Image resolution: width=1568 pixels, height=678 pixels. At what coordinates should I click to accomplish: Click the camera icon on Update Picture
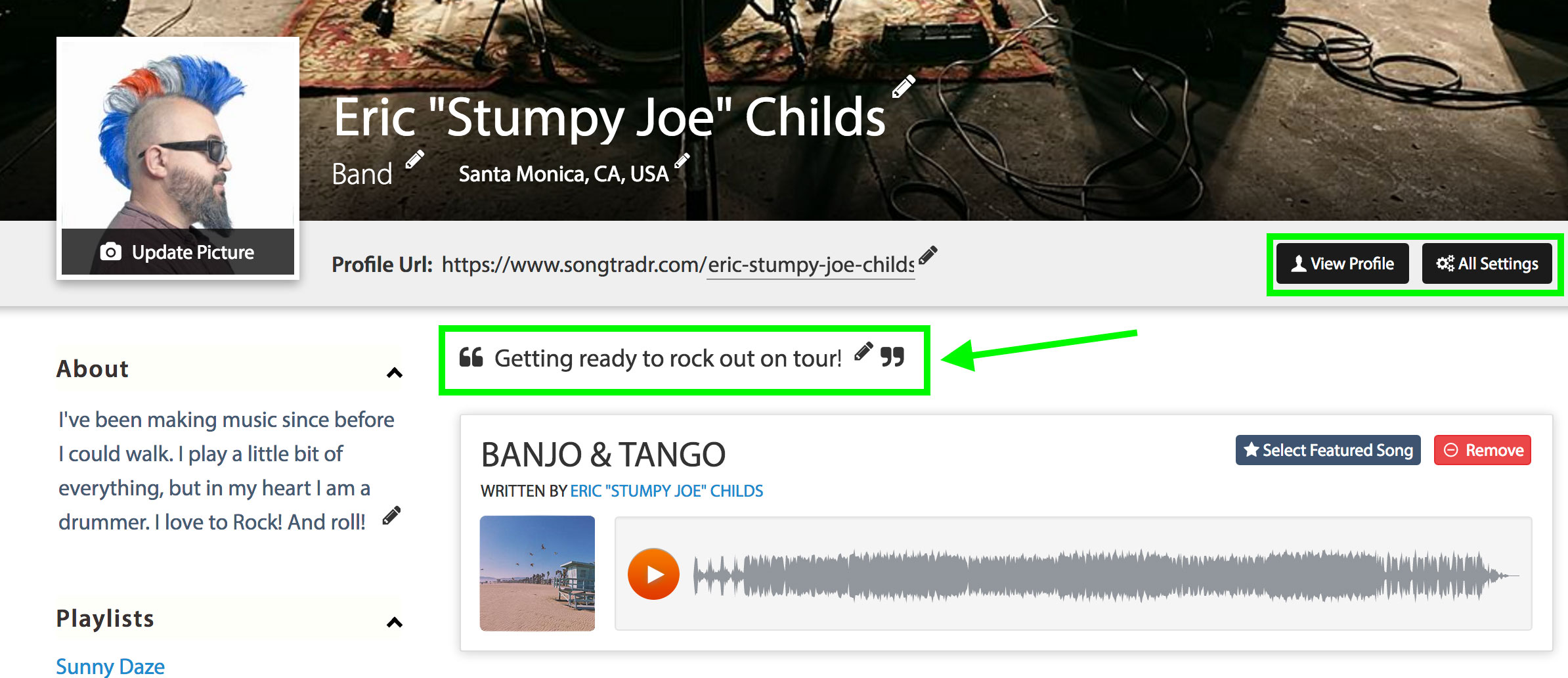110,252
